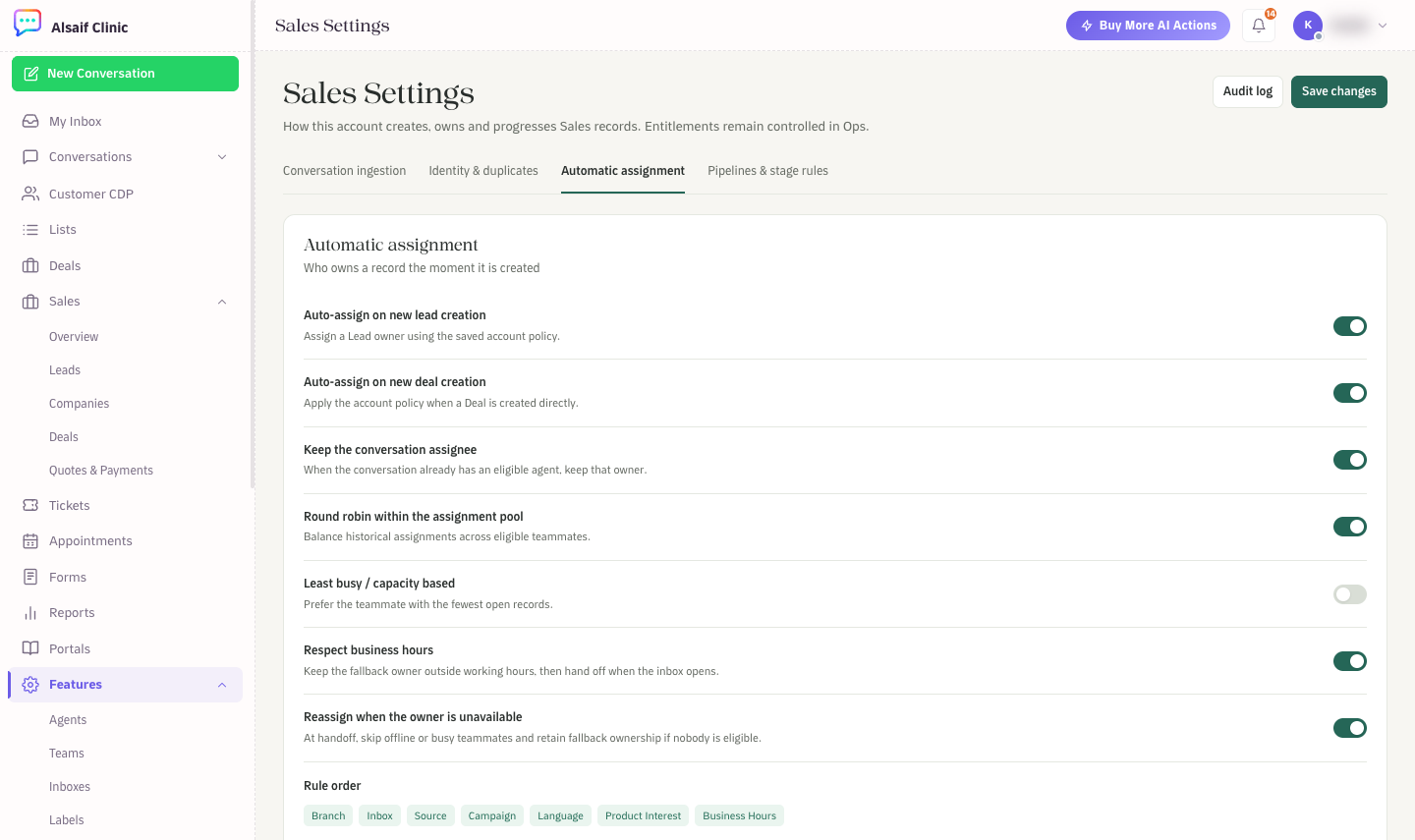1415x840 pixels.
Task: Open Quotes & Payments page
Action: [x=101, y=471]
